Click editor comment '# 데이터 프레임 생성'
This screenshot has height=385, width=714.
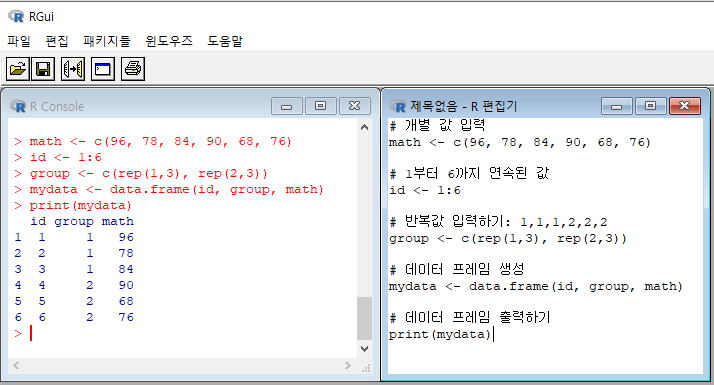(x=457, y=270)
